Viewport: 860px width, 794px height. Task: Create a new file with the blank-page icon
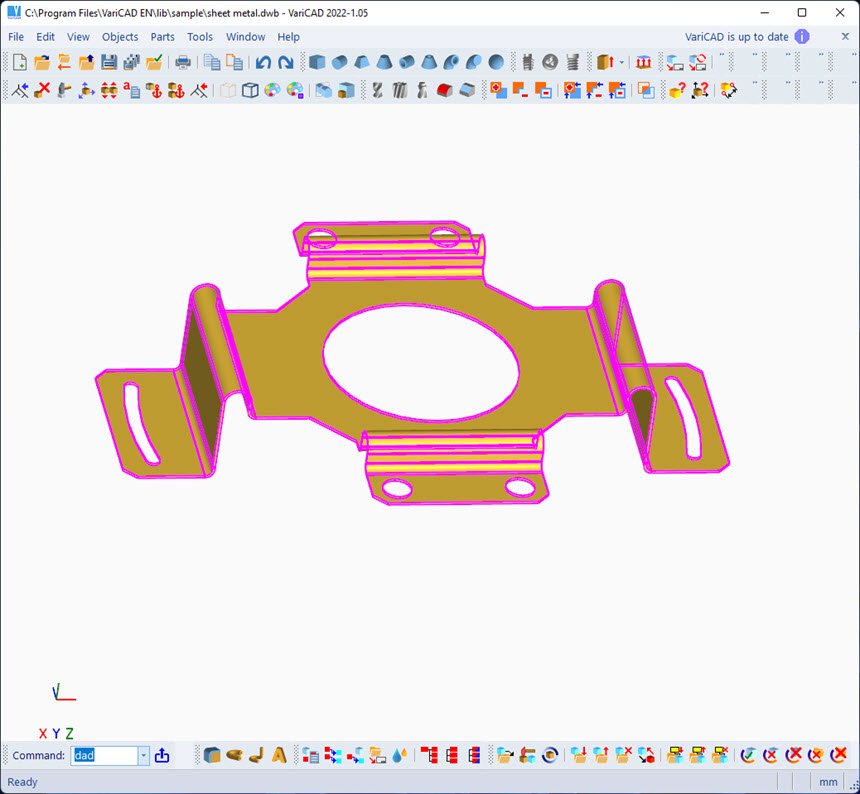tap(20, 62)
